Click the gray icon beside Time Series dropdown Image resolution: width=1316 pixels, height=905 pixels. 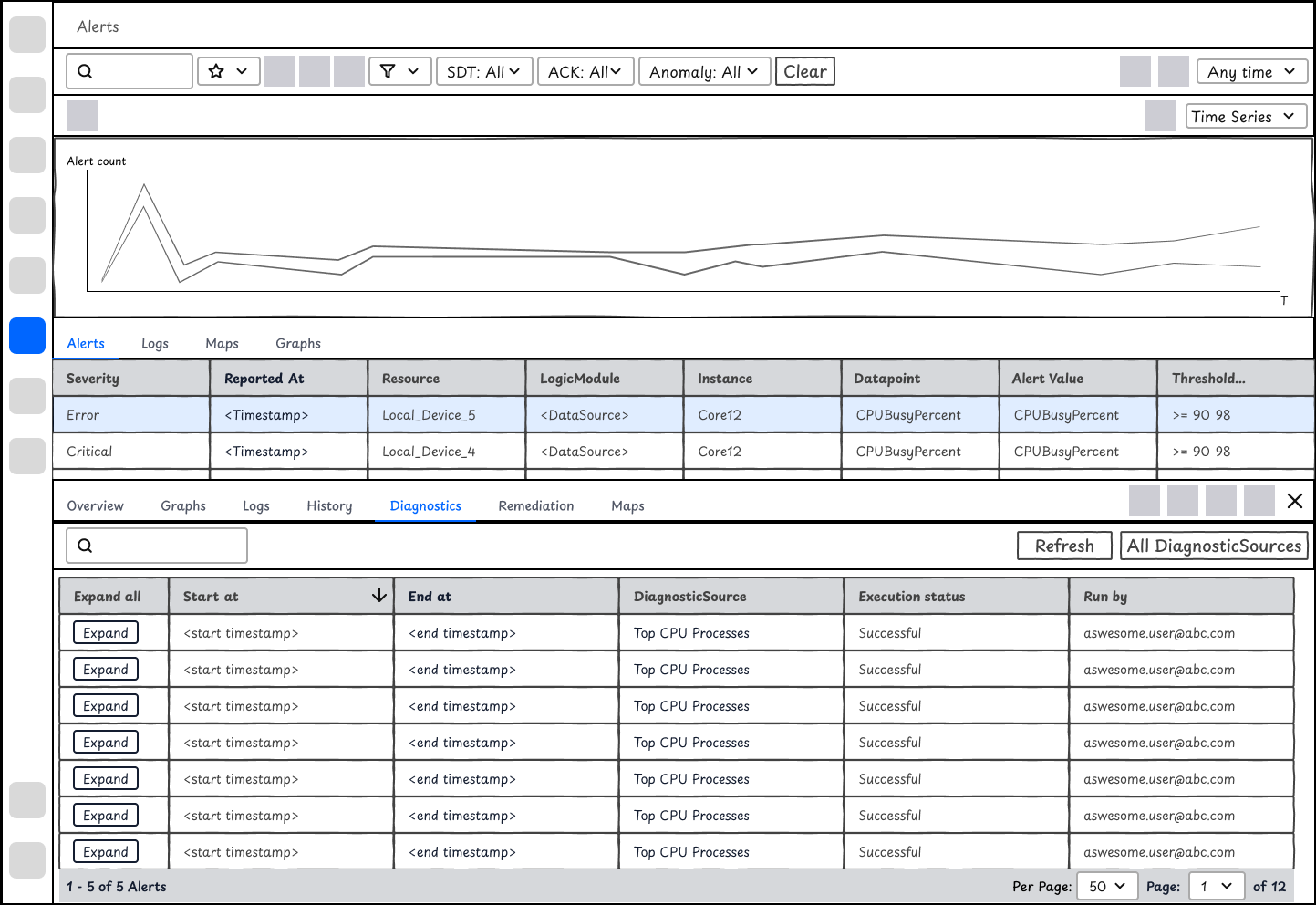click(1161, 116)
